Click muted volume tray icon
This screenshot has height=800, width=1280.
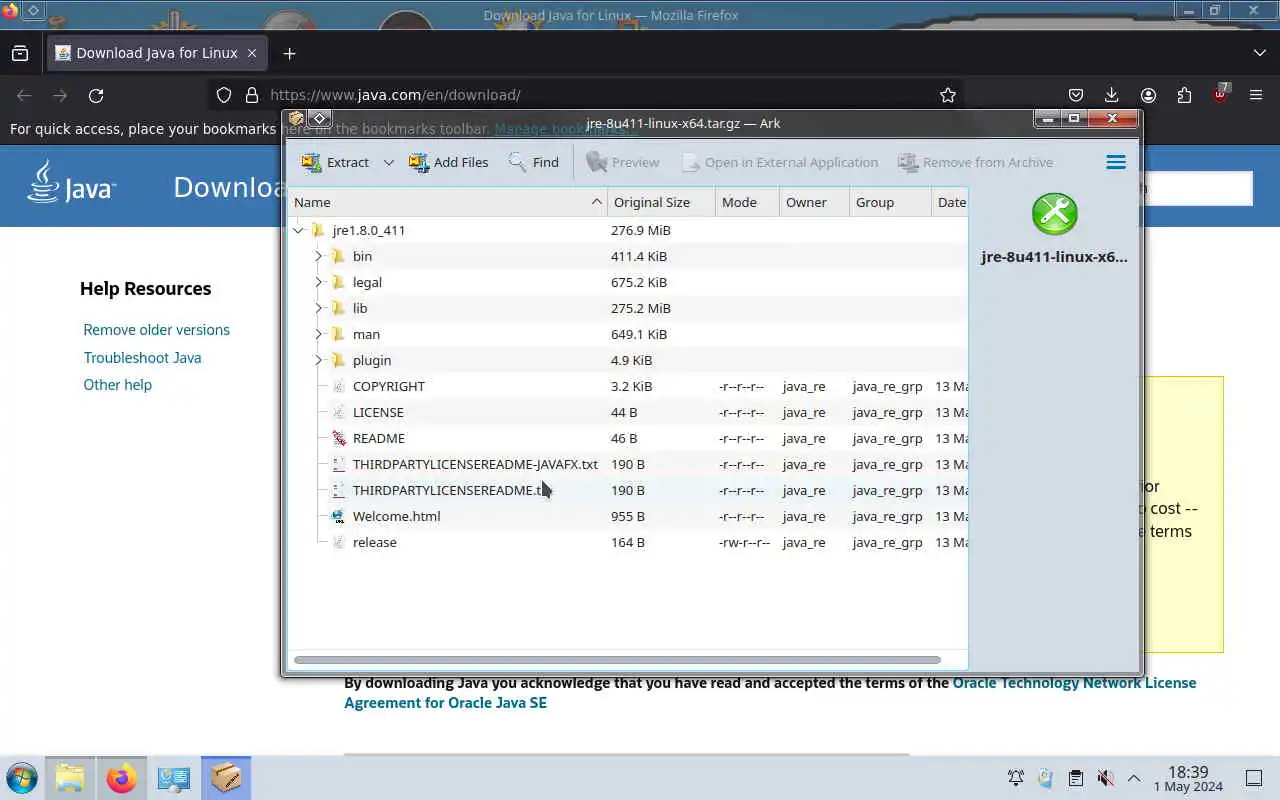[1105, 778]
